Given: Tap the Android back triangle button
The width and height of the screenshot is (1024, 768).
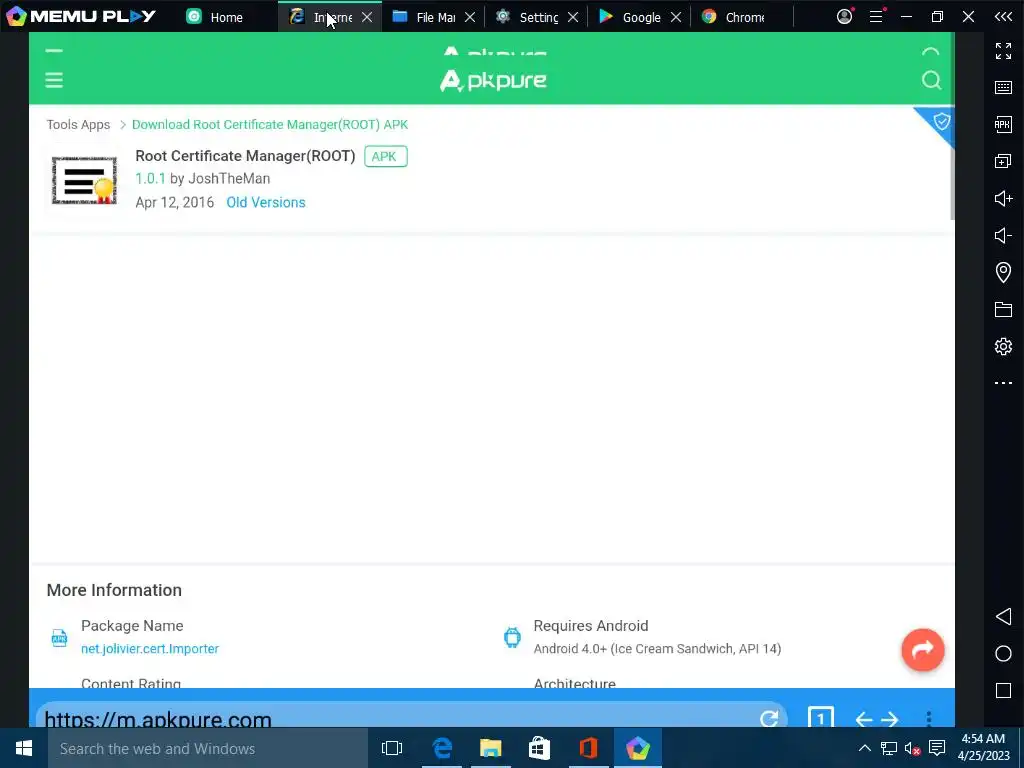Looking at the screenshot, I should pos(1003,616).
